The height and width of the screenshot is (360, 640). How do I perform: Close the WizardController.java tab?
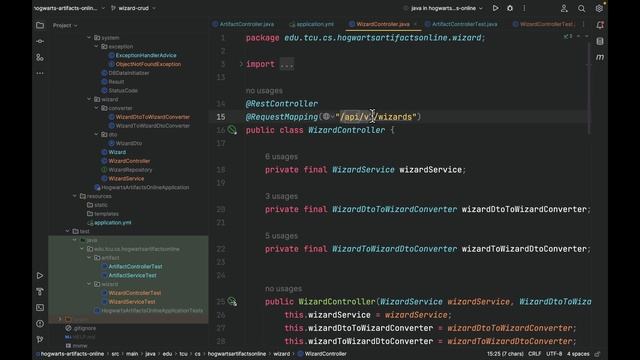tap(416, 24)
